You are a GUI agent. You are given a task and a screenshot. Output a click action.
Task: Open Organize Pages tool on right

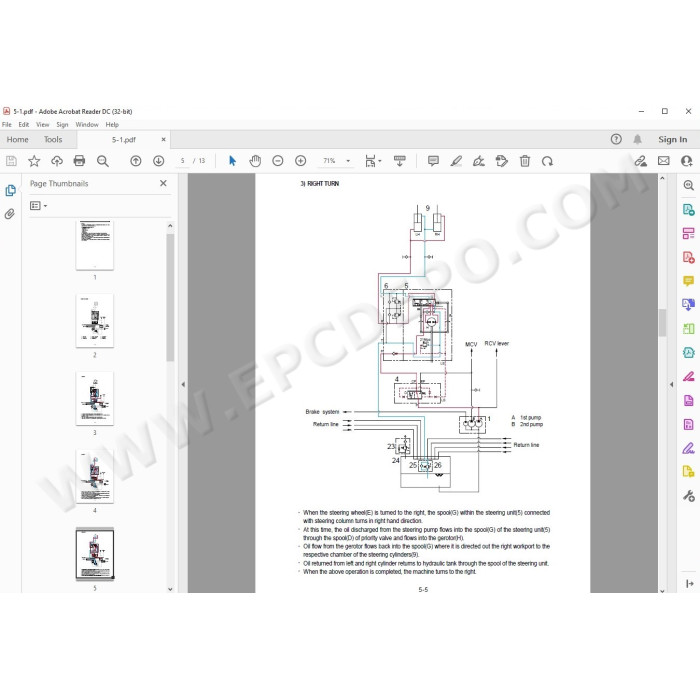click(x=688, y=233)
